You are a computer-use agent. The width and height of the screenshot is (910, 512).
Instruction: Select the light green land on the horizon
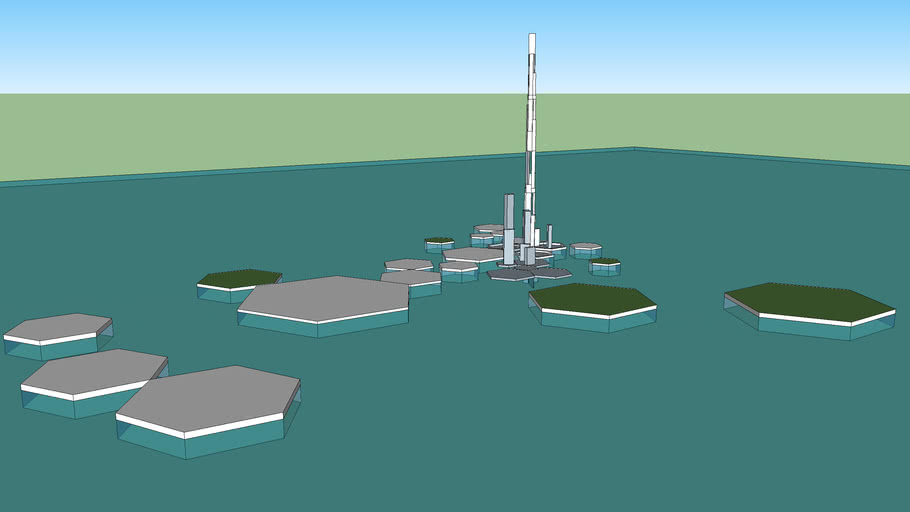(250, 130)
